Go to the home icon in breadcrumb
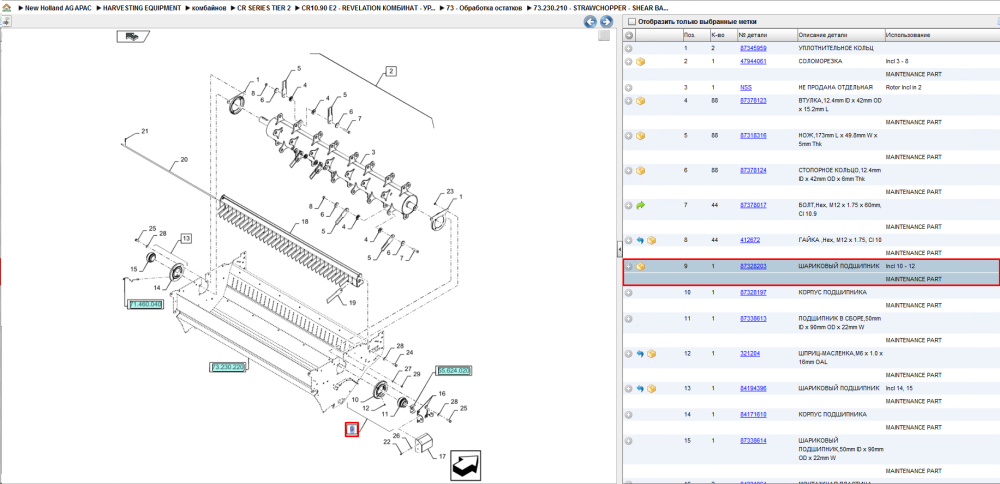The height and width of the screenshot is (484, 1000). click(6, 8)
